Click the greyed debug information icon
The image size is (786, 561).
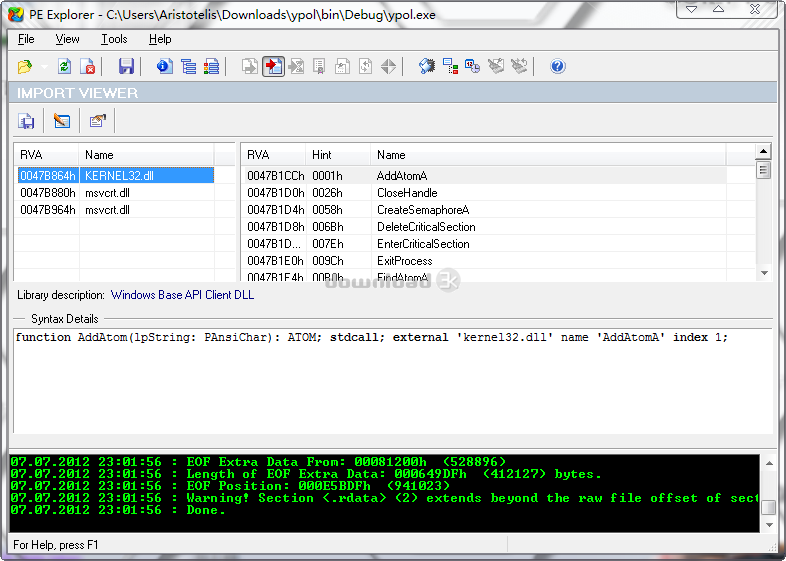point(365,66)
